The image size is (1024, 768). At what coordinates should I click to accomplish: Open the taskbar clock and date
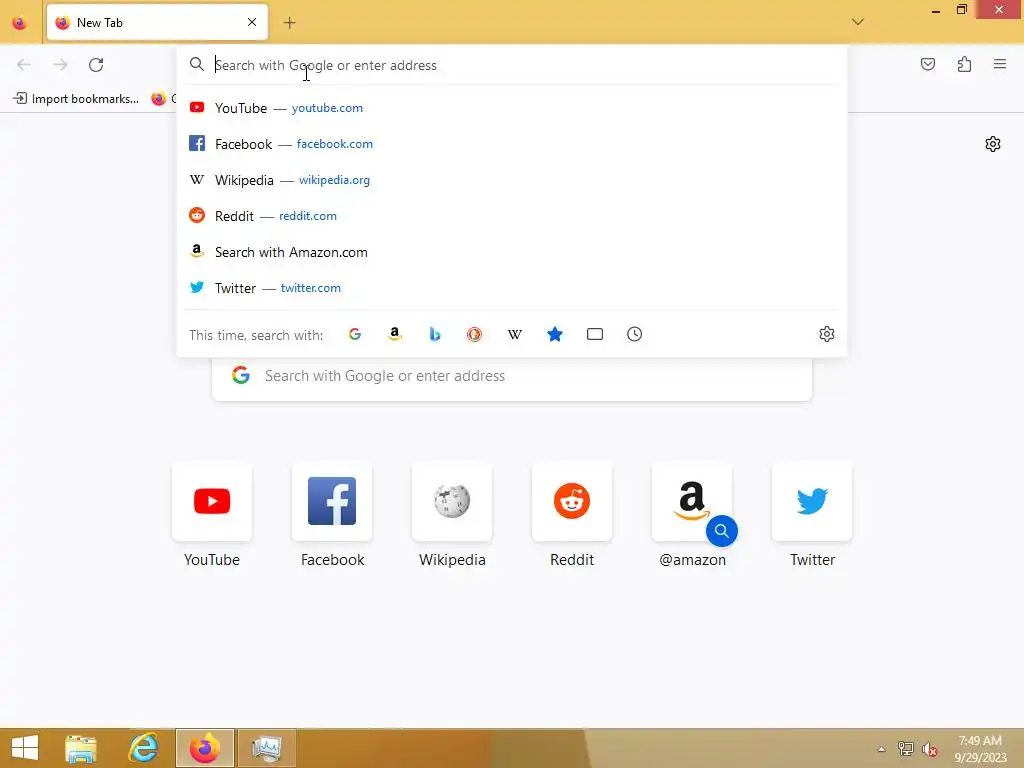tap(980, 749)
